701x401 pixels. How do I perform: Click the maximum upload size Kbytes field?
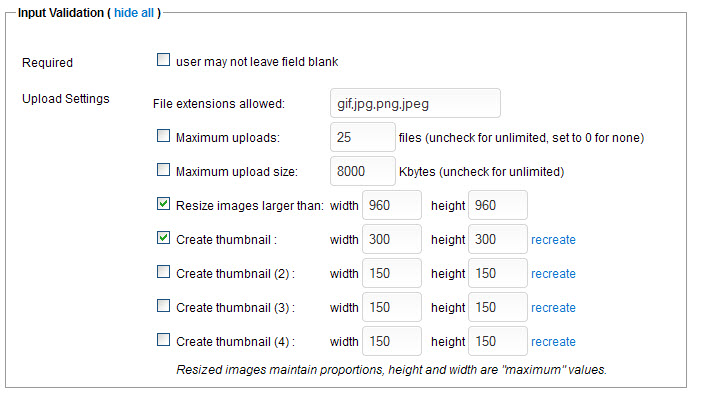pos(363,171)
